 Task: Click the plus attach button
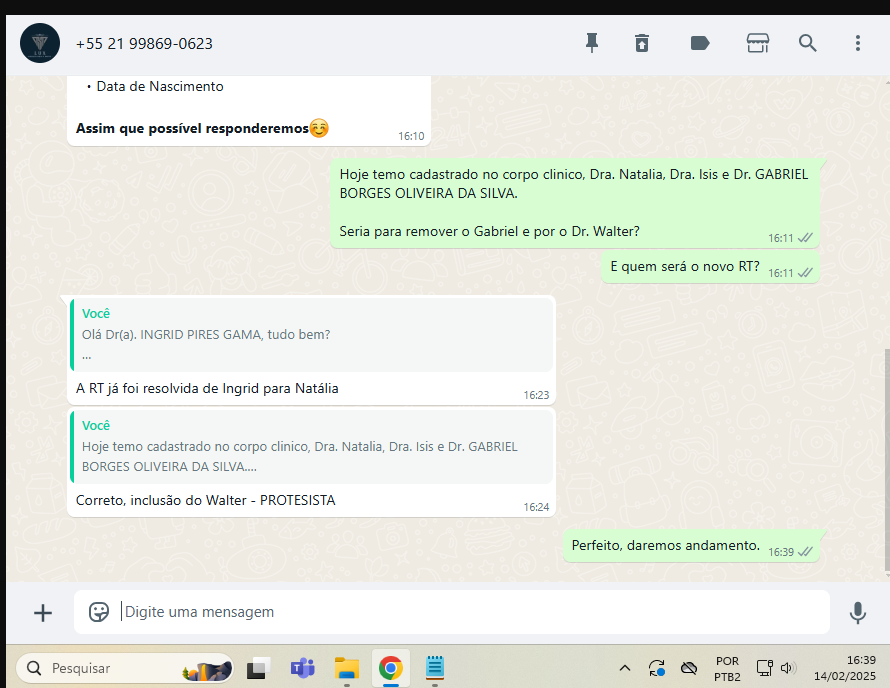click(x=43, y=612)
